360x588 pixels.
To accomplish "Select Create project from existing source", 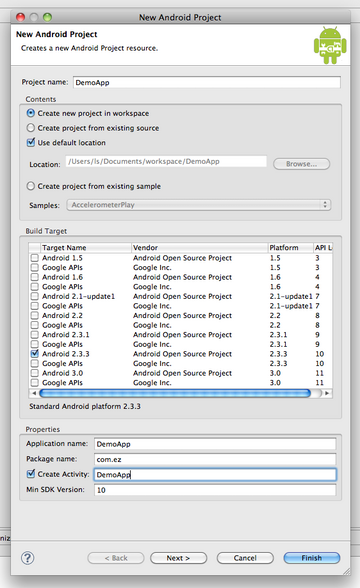I will (31, 128).
